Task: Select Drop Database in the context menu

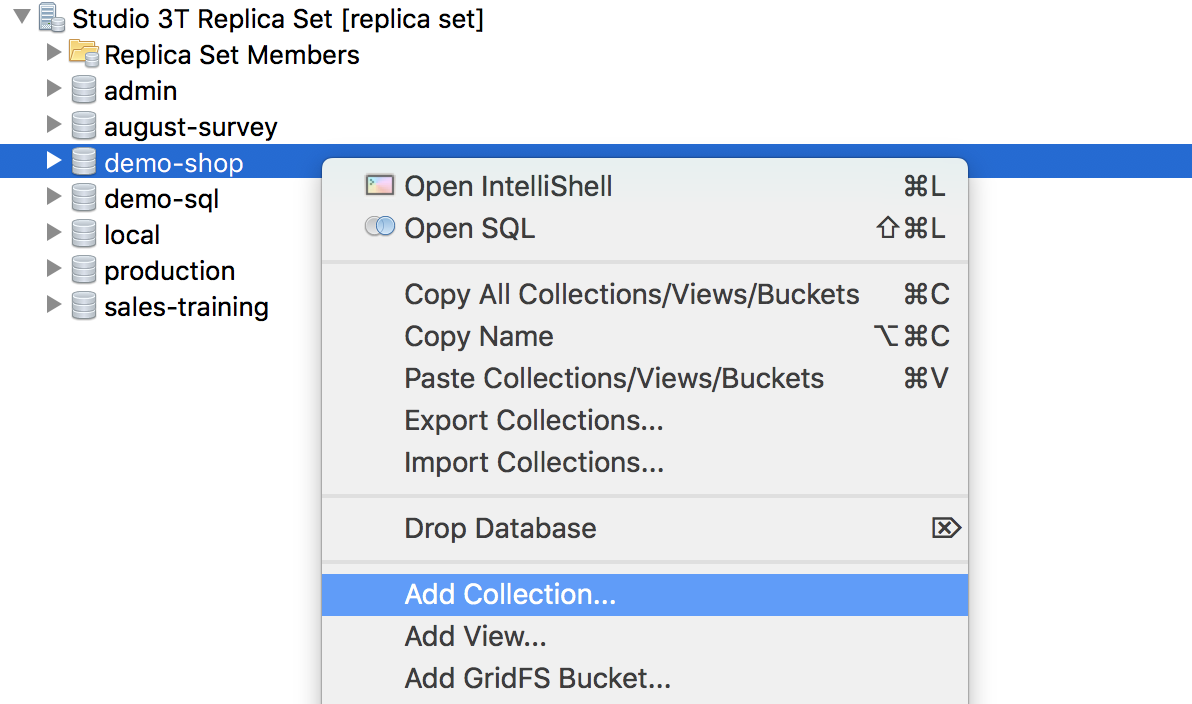Action: pos(500,528)
